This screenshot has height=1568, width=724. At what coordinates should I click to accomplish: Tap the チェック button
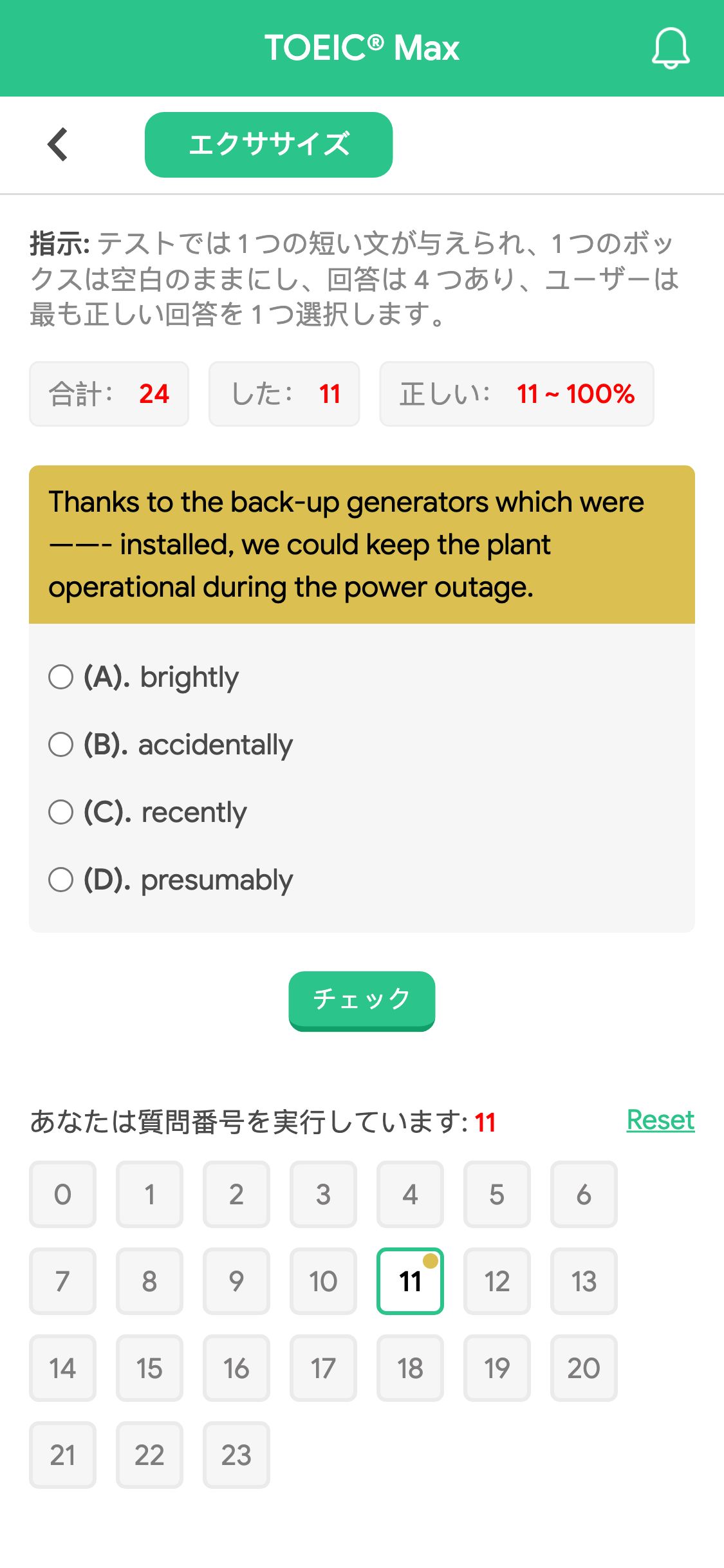[x=362, y=1000]
